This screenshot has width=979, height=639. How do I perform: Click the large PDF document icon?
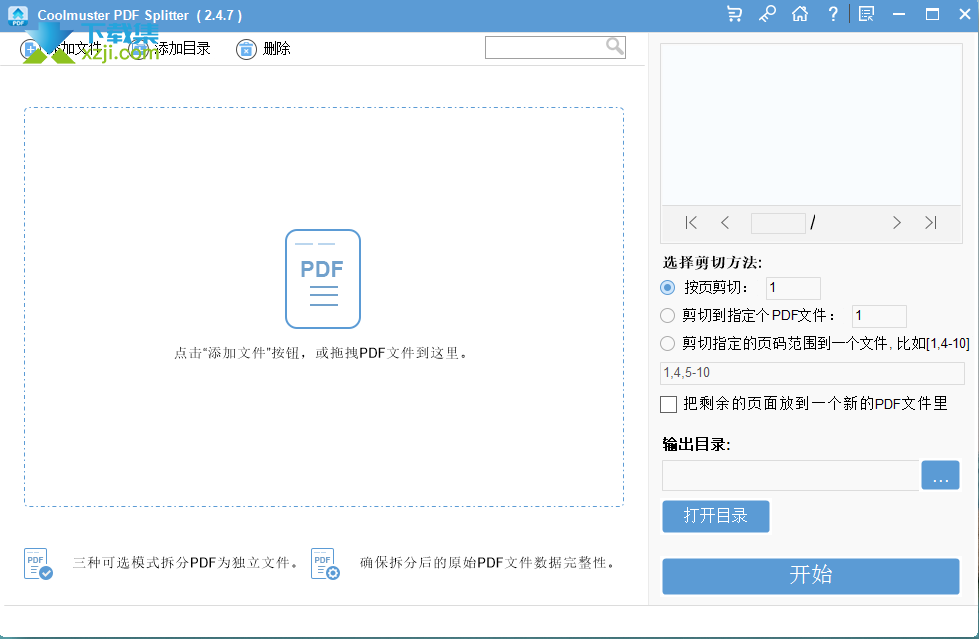323,279
